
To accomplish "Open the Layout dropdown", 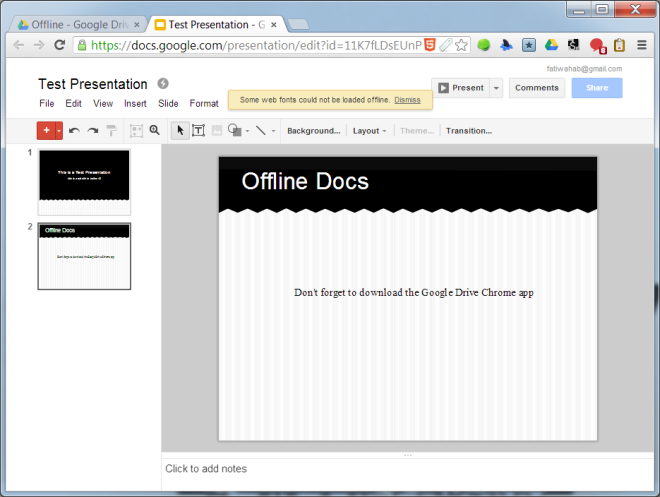I will tap(369, 131).
